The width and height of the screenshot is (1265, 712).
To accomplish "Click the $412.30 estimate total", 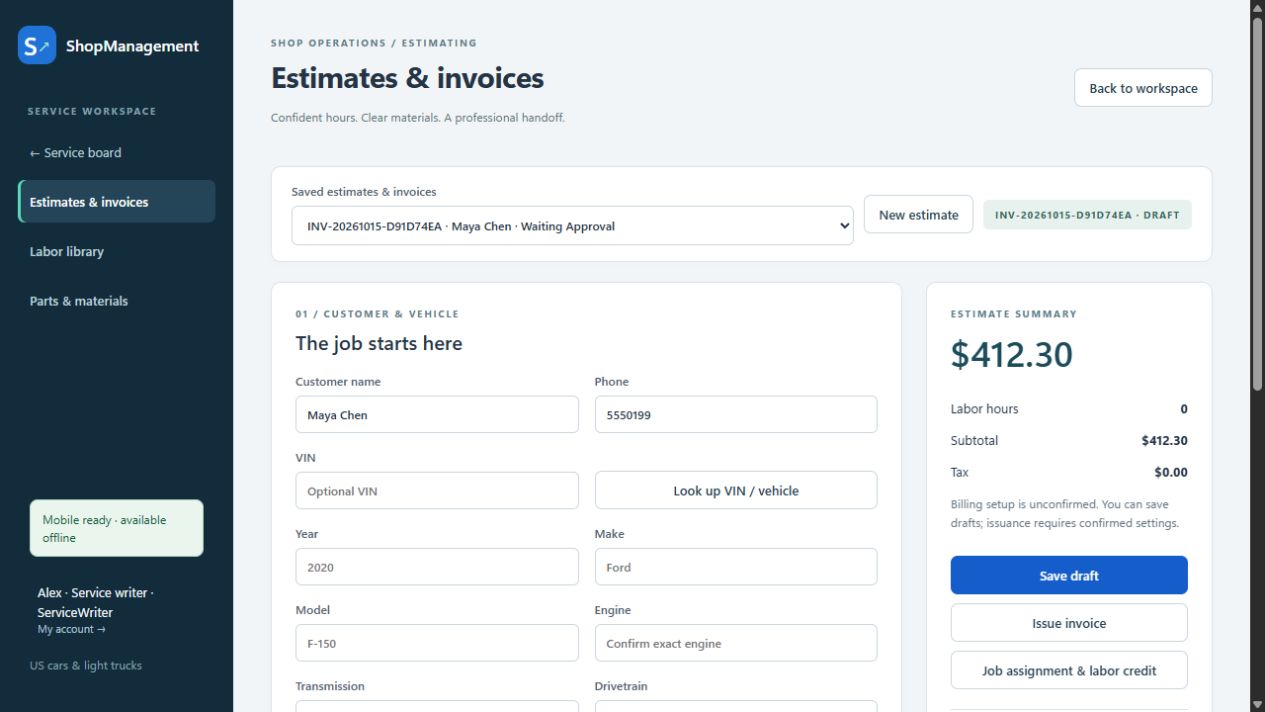I will [x=1011, y=355].
